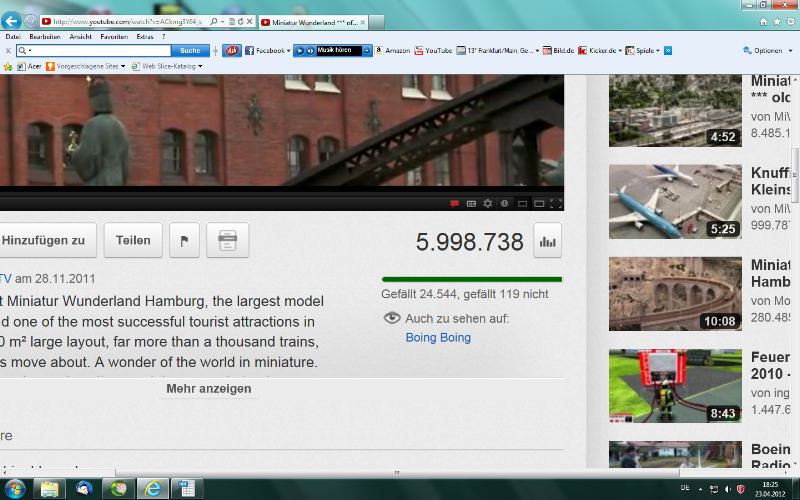
Task: Click the Watch Later clock icon
Action: (505, 204)
